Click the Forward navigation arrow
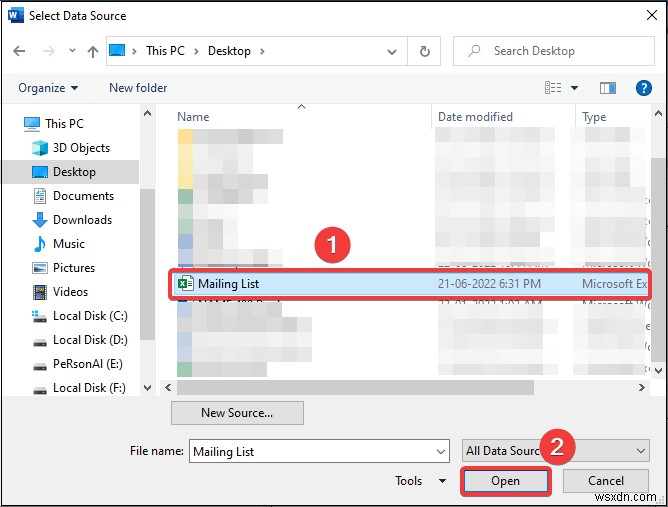668x507 pixels. [49, 51]
